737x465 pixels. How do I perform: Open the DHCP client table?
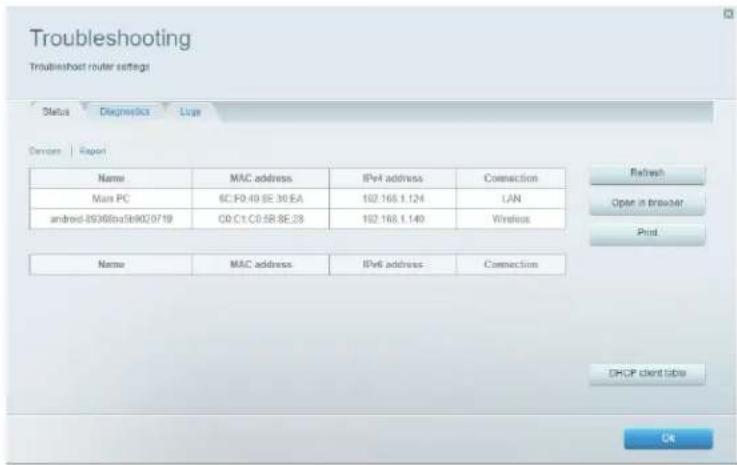tap(647, 373)
